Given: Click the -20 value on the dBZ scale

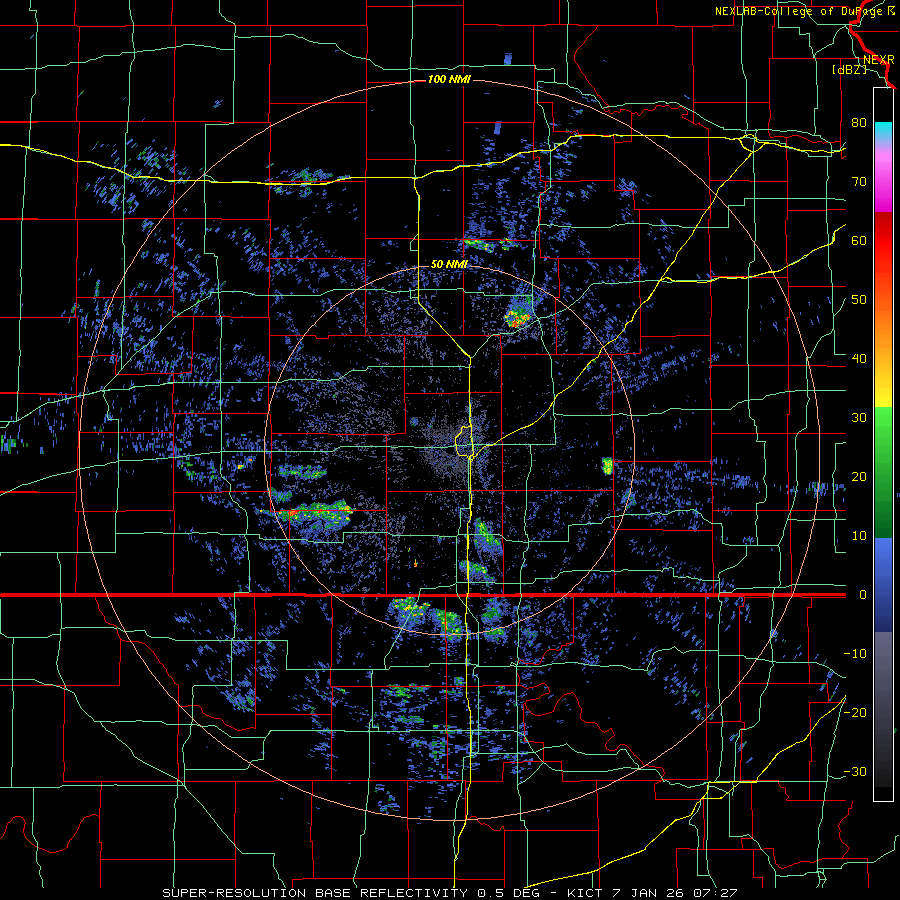Looking at the screenshot, I should (x=855, y=713).
